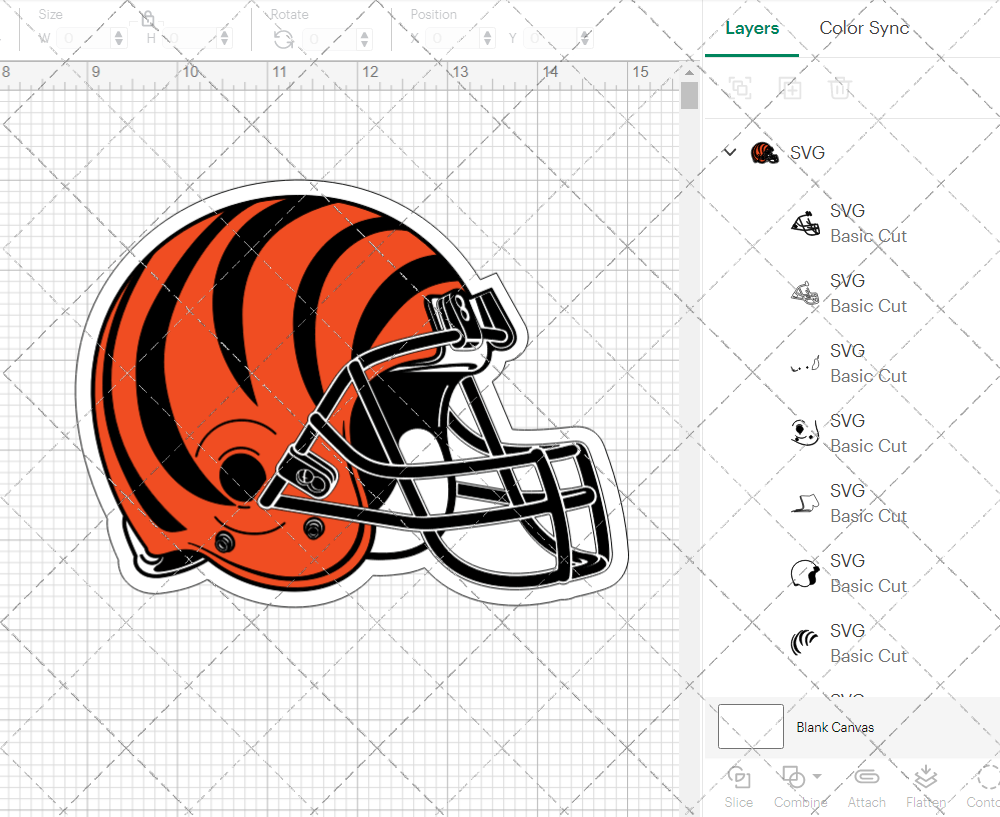Click the Bengals helmet image on canvas
Screen dimensions: 1000x817
(352, 393)
